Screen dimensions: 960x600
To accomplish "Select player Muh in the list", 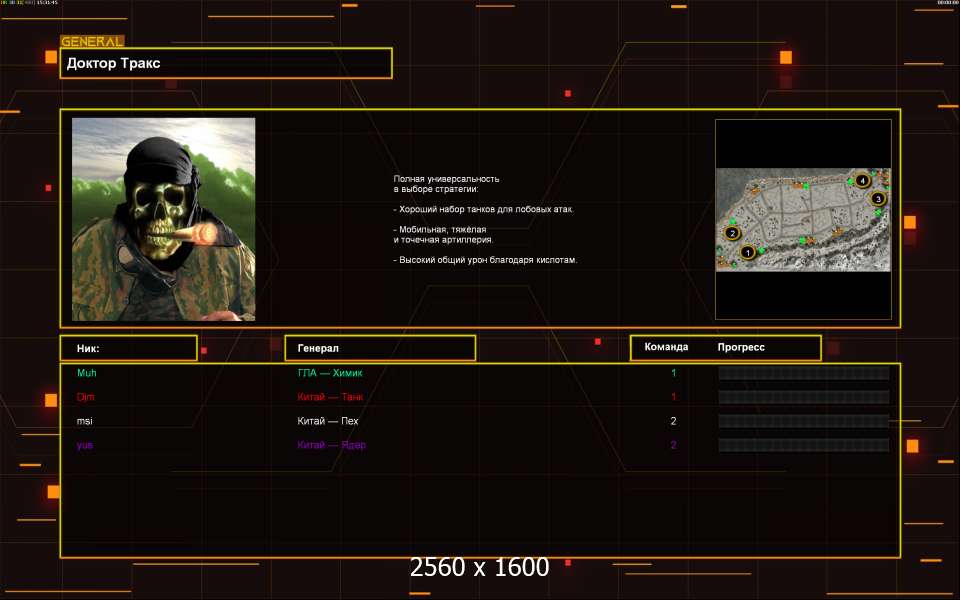I will pos(87,373).
